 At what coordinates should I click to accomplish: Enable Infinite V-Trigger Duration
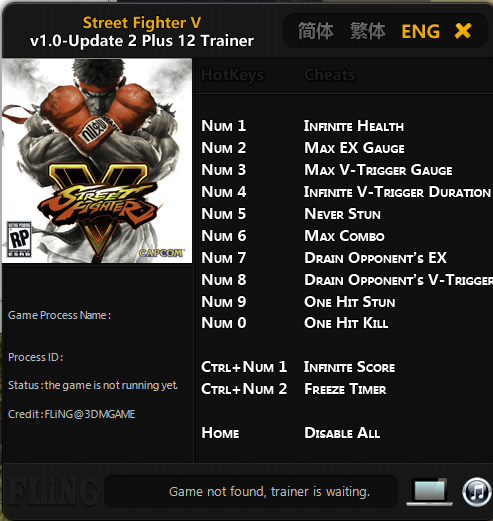397,192
